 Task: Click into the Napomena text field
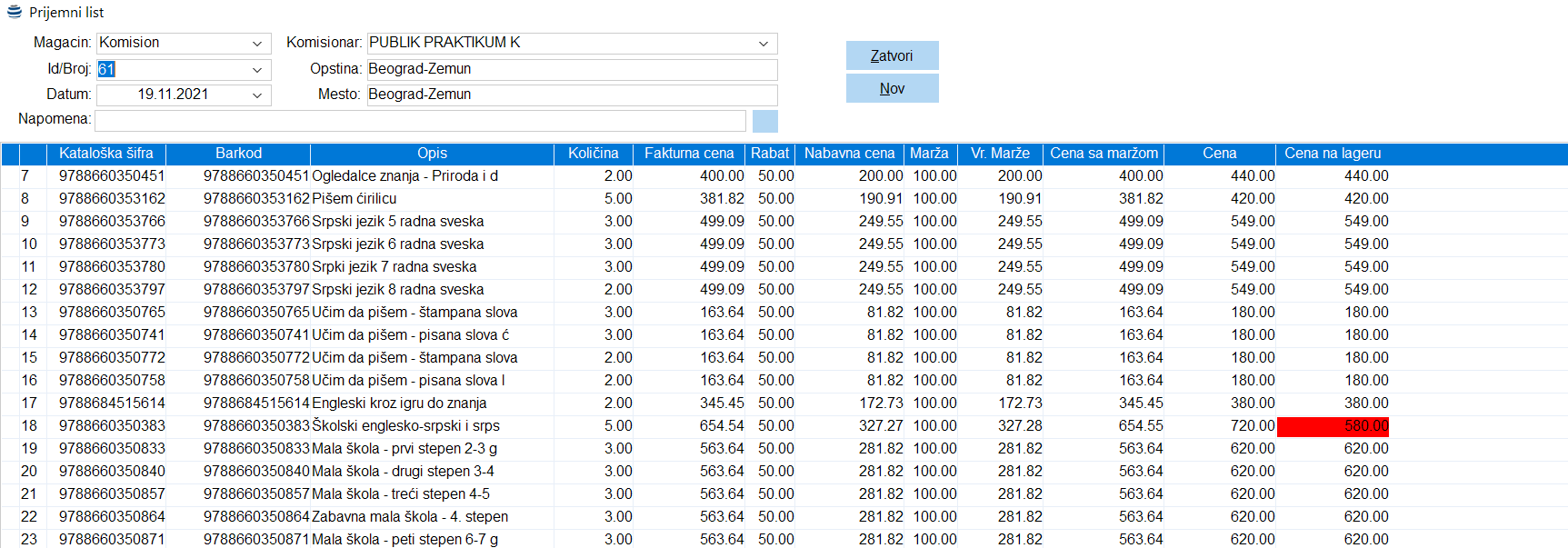(420, 121)
